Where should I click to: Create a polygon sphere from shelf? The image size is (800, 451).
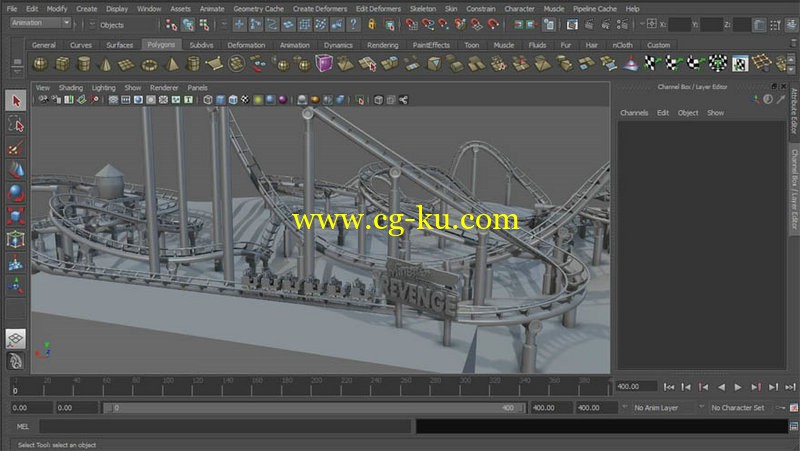(x=40, y=64)
